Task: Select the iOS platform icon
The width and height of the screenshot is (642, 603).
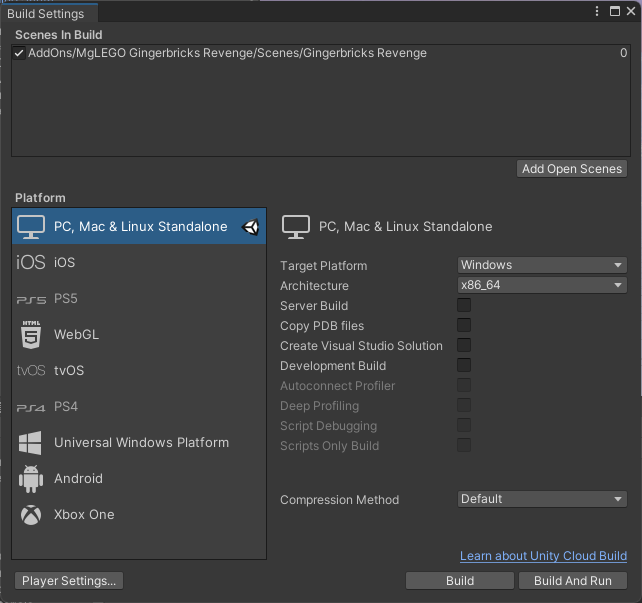Action: coord(31,262)
